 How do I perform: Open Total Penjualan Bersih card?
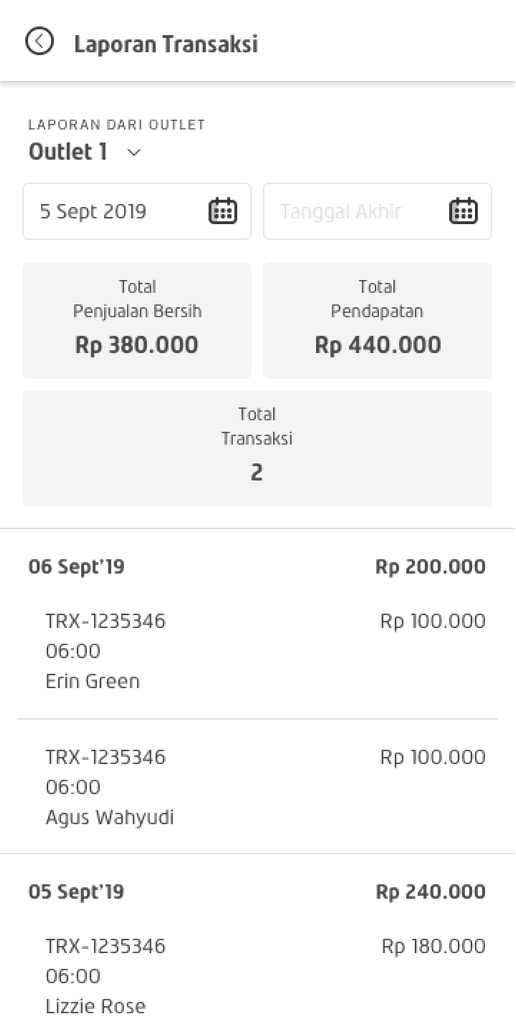click(x=137, y=321)
